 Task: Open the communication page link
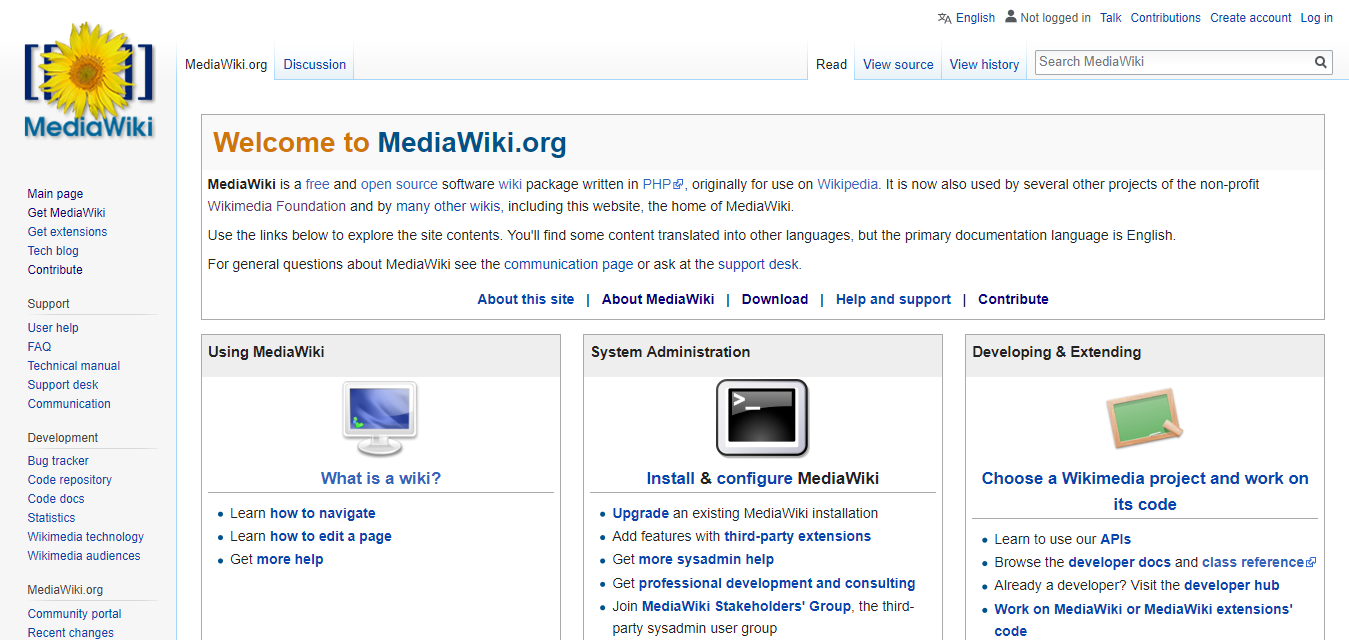[568, 265]
